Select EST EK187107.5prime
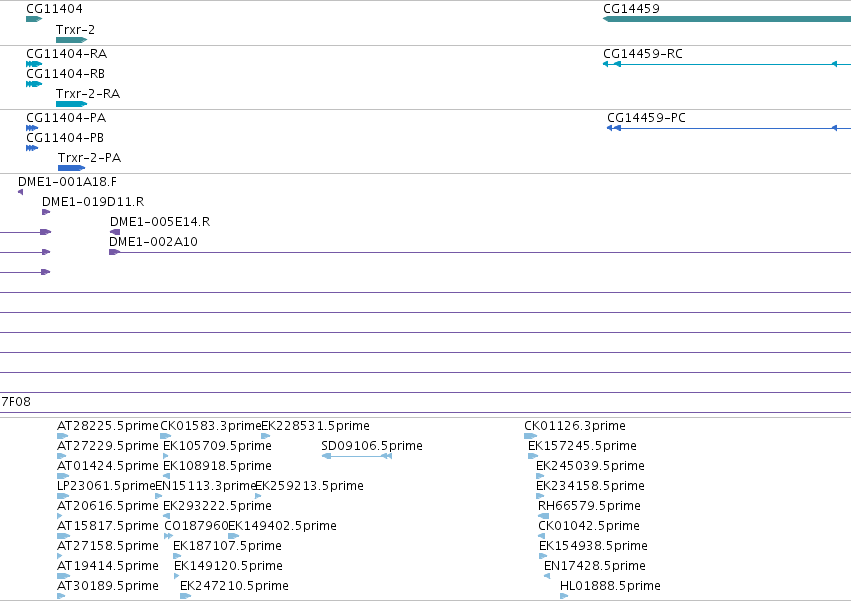 227,547
